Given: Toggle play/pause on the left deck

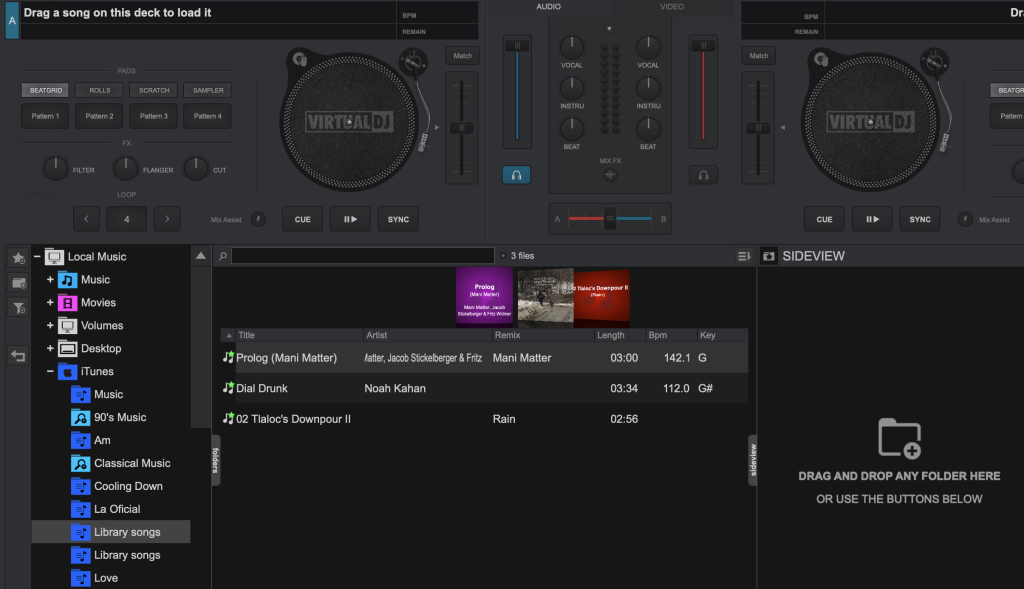Looking at the screenshot, I should tap(350, 219).
